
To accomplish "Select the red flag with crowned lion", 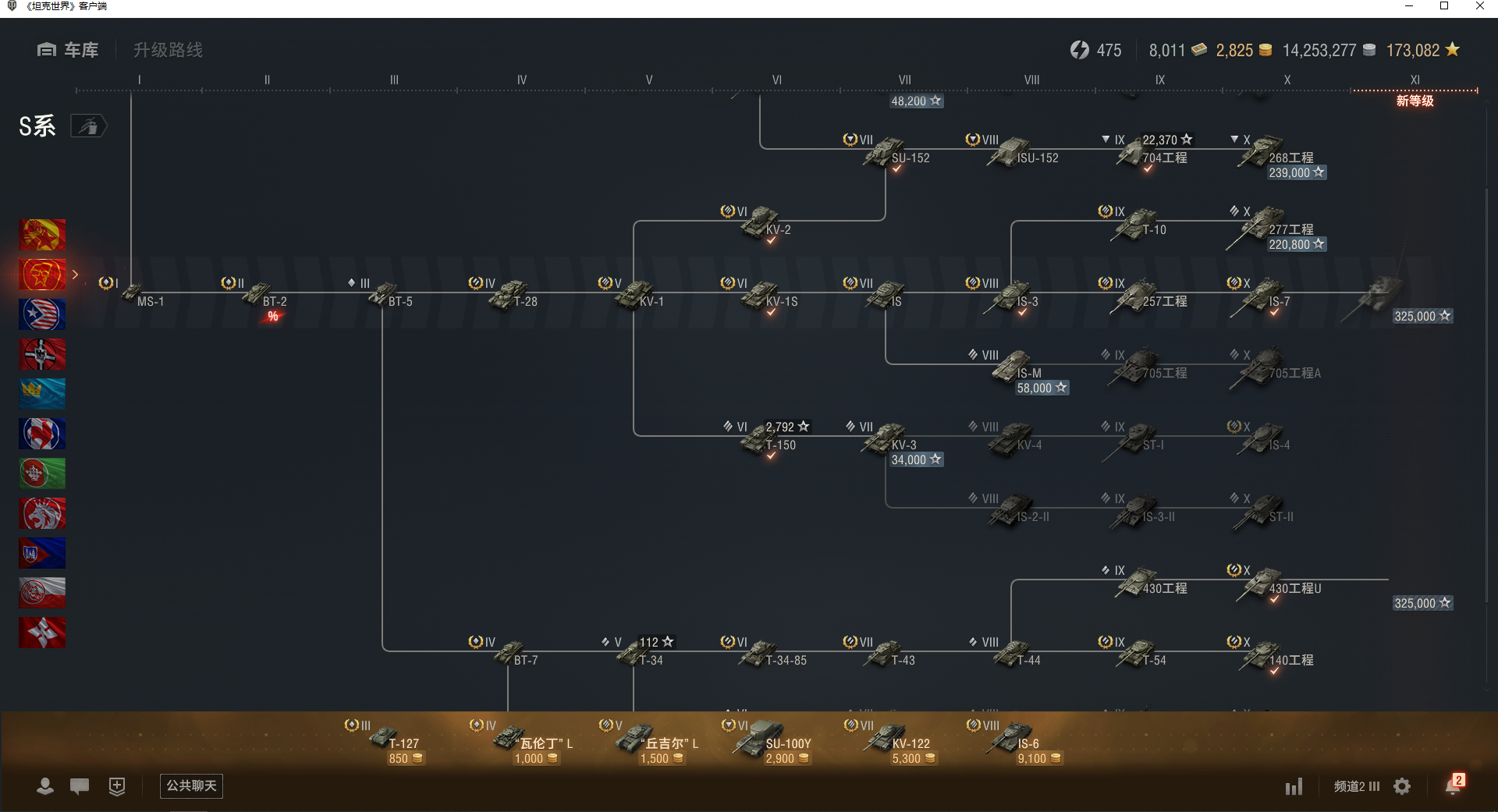I will [x=42, y=513].
